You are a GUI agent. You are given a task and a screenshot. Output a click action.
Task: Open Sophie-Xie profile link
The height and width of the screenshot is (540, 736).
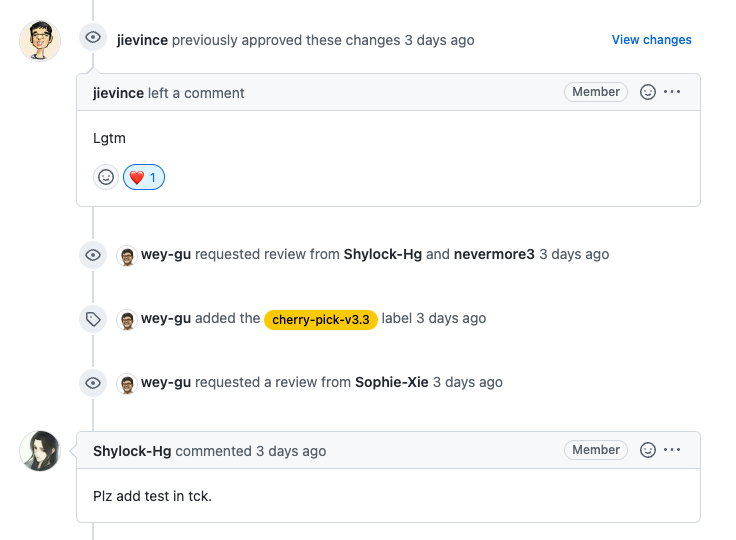pos(392,382)
